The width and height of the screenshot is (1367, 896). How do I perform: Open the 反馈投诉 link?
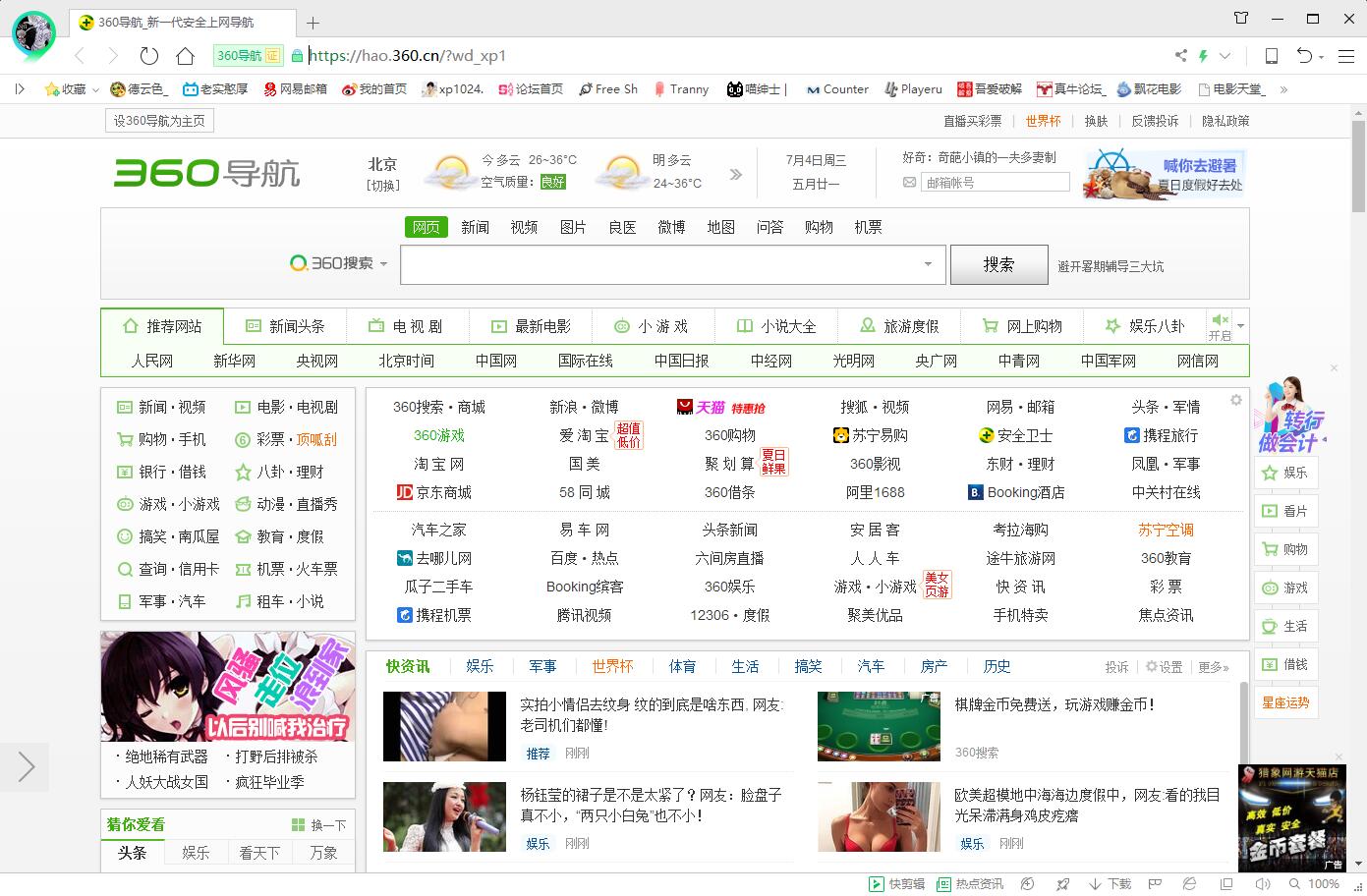tap(1155, 121)
